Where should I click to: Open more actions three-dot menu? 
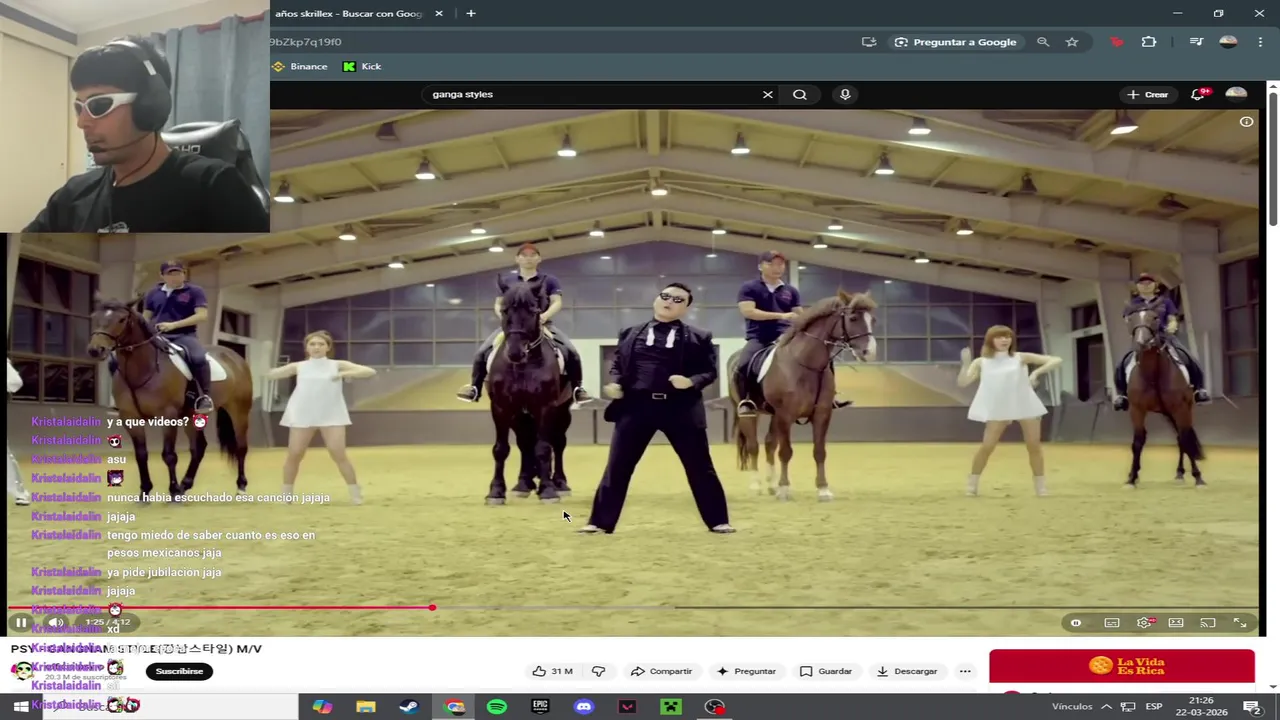click(965, 671)
